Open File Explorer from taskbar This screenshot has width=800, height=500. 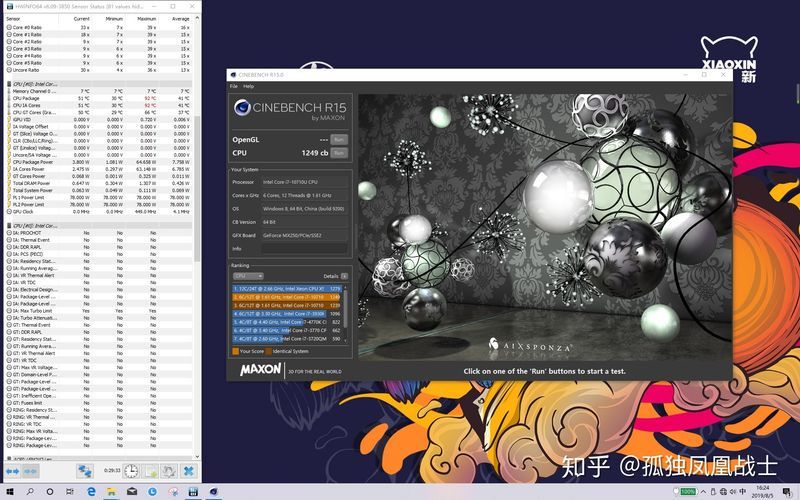tap(111, 492)
